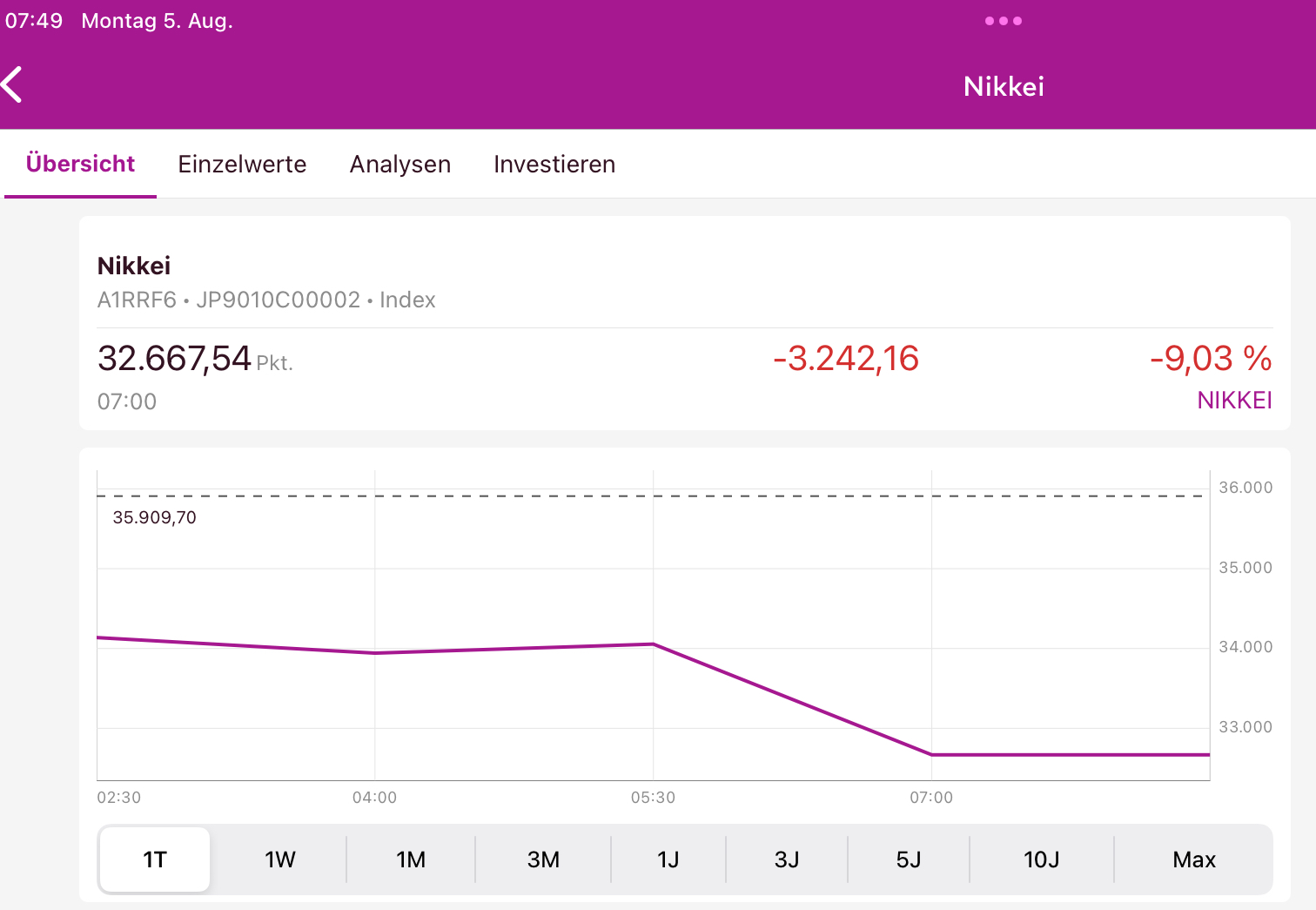
Task: Choose the 5J chart period
Action: 909,859
